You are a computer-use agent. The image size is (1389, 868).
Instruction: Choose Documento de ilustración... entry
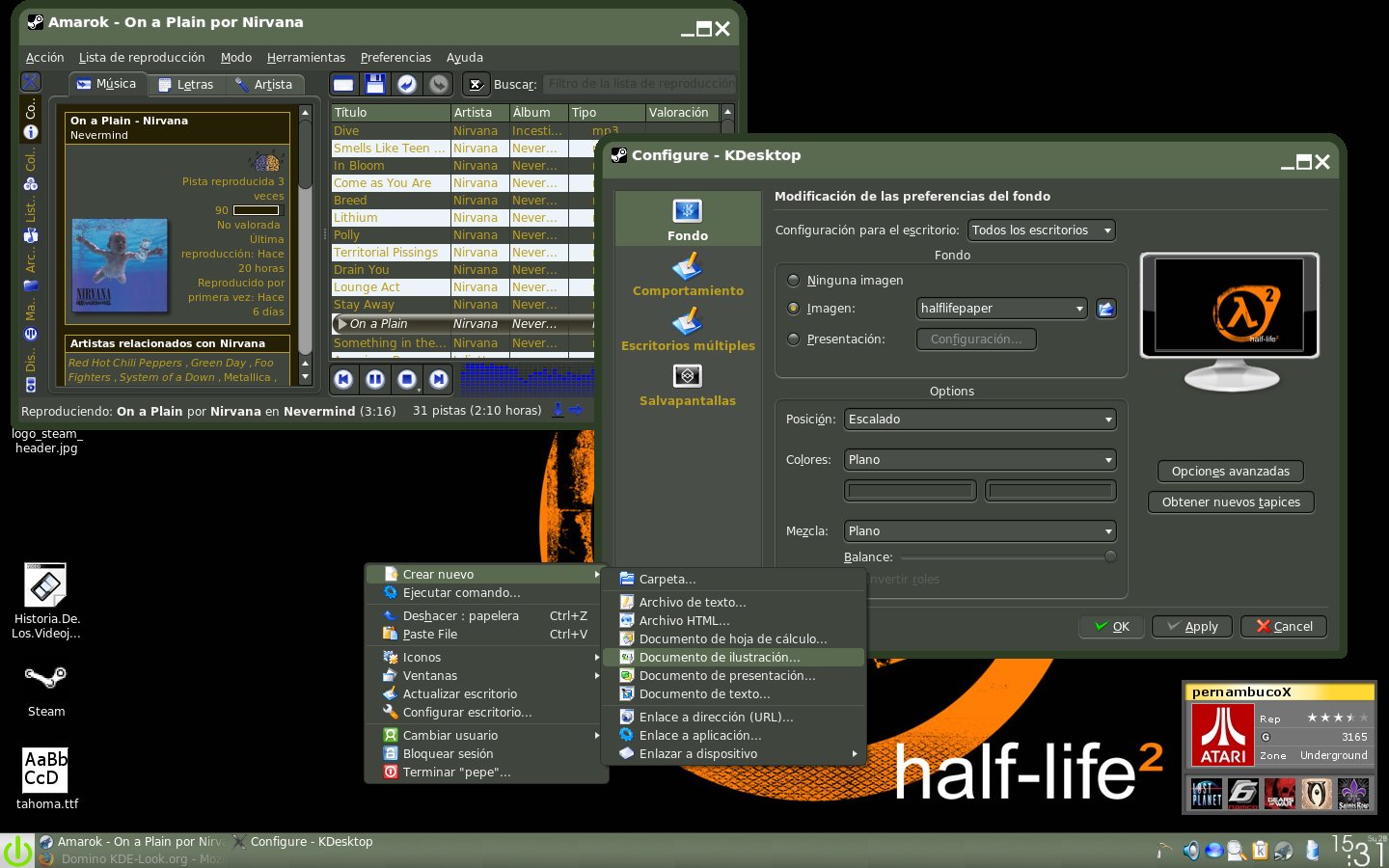point(733,658)
